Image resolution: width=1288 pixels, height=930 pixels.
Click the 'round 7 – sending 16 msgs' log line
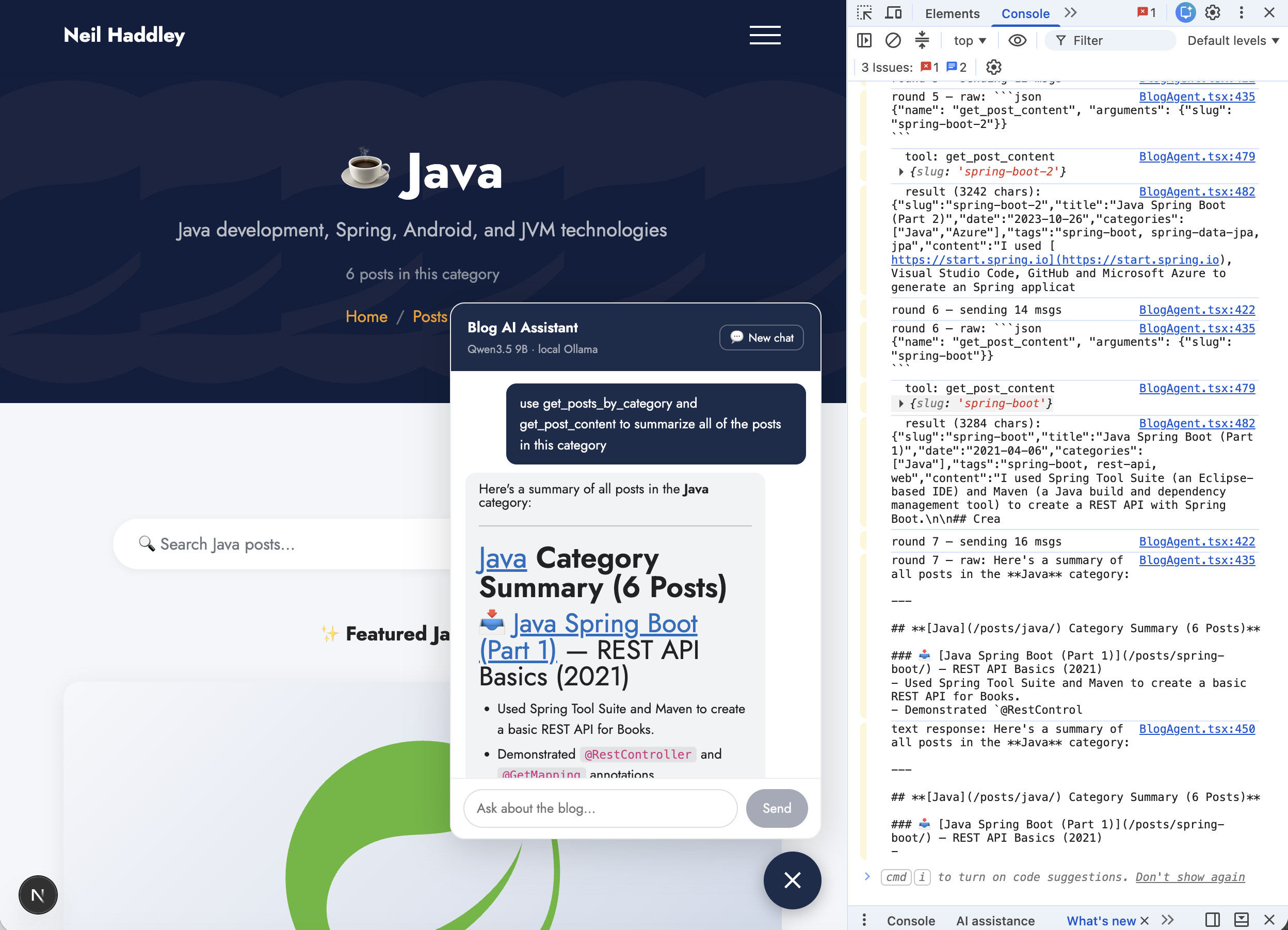point(976,541)
